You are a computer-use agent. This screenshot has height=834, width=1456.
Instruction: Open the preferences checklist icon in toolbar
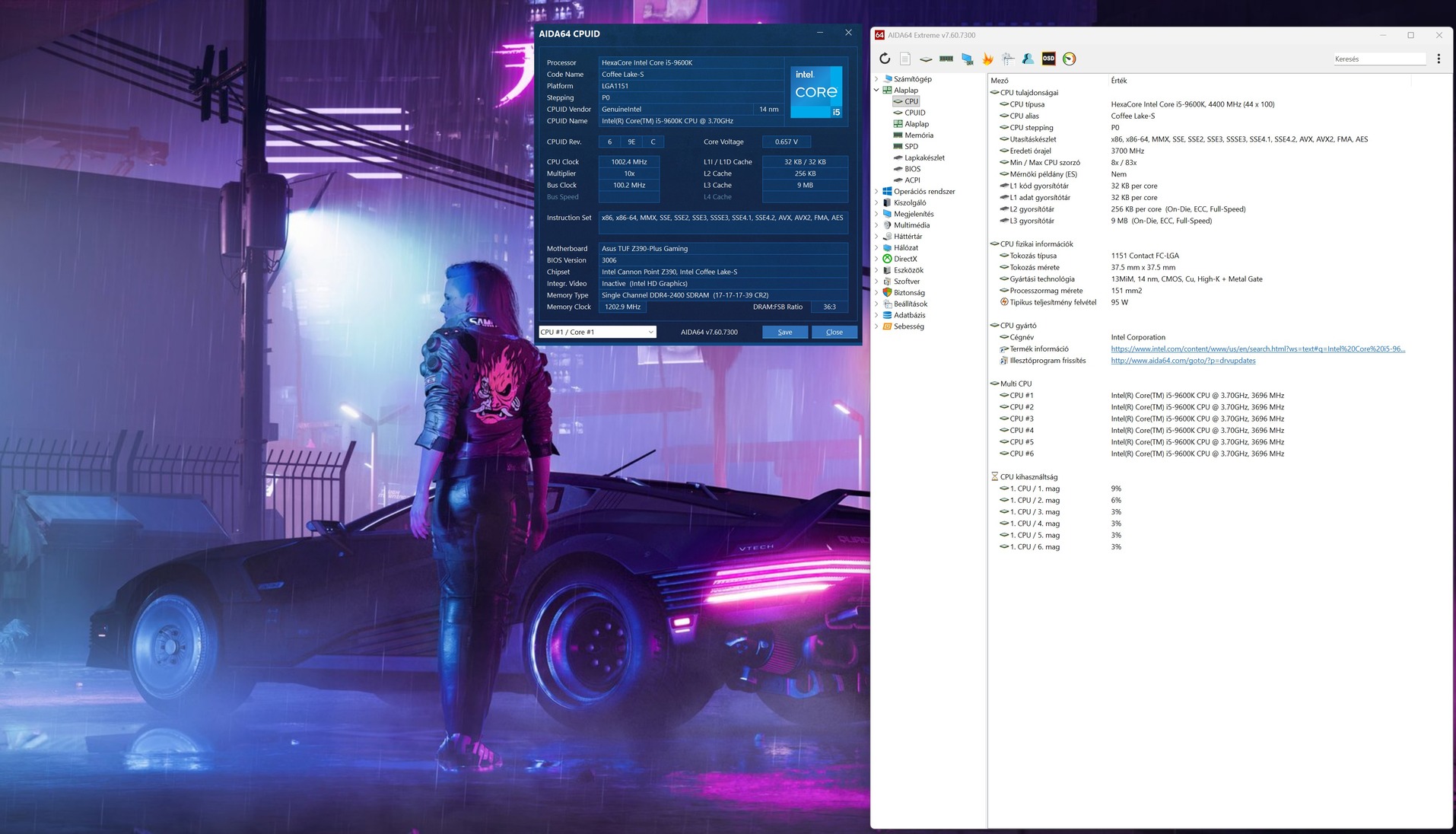point(1008,59)
